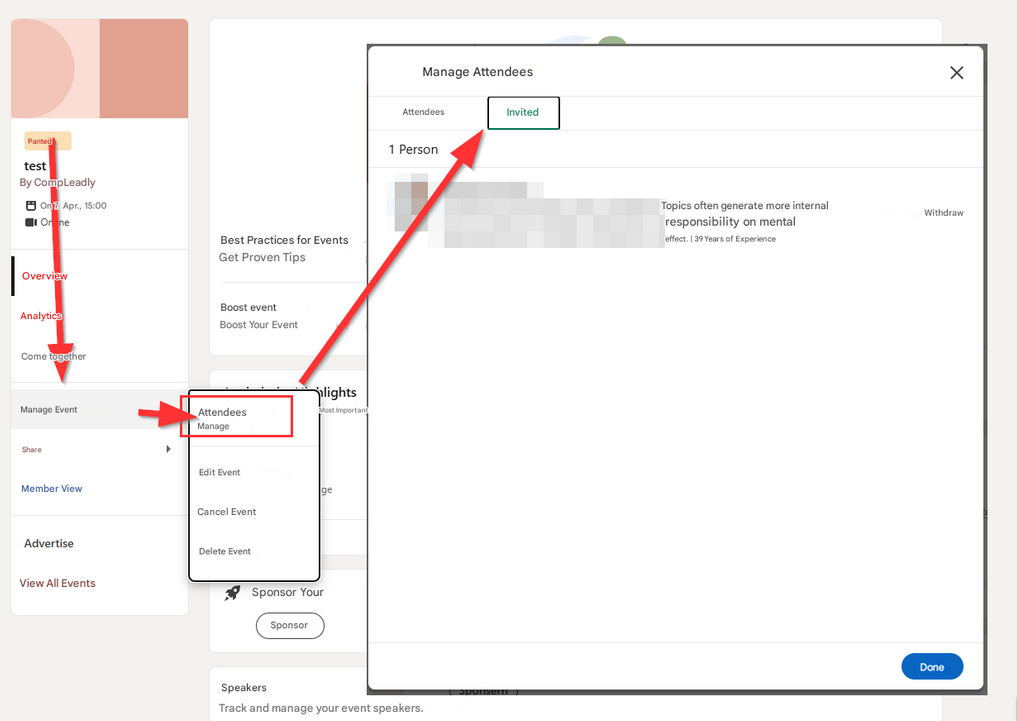1017x721 pixels.
Task: Click the event banner image thumbnail
Action: 99,69
